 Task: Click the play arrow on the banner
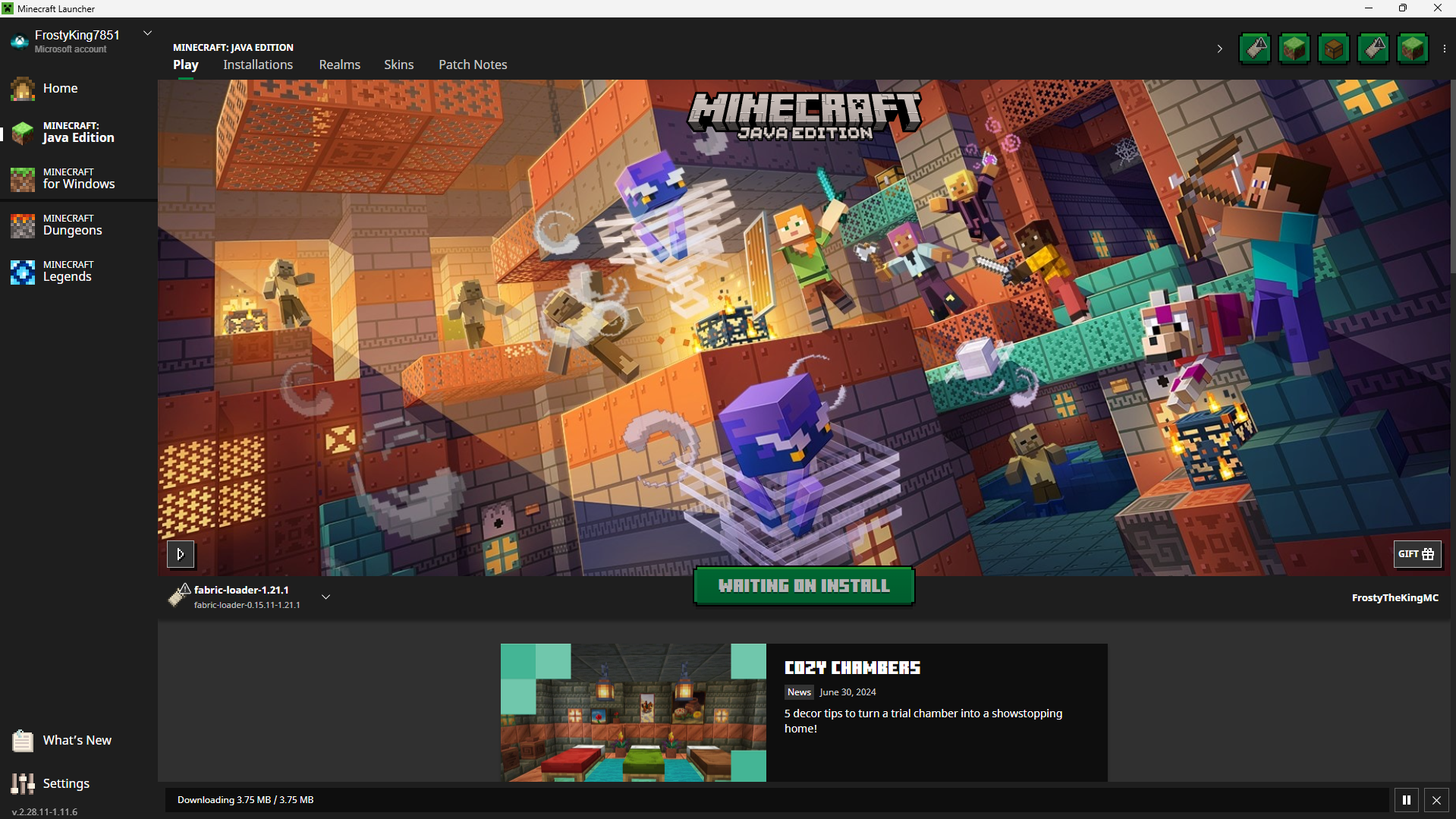(181, 554)
